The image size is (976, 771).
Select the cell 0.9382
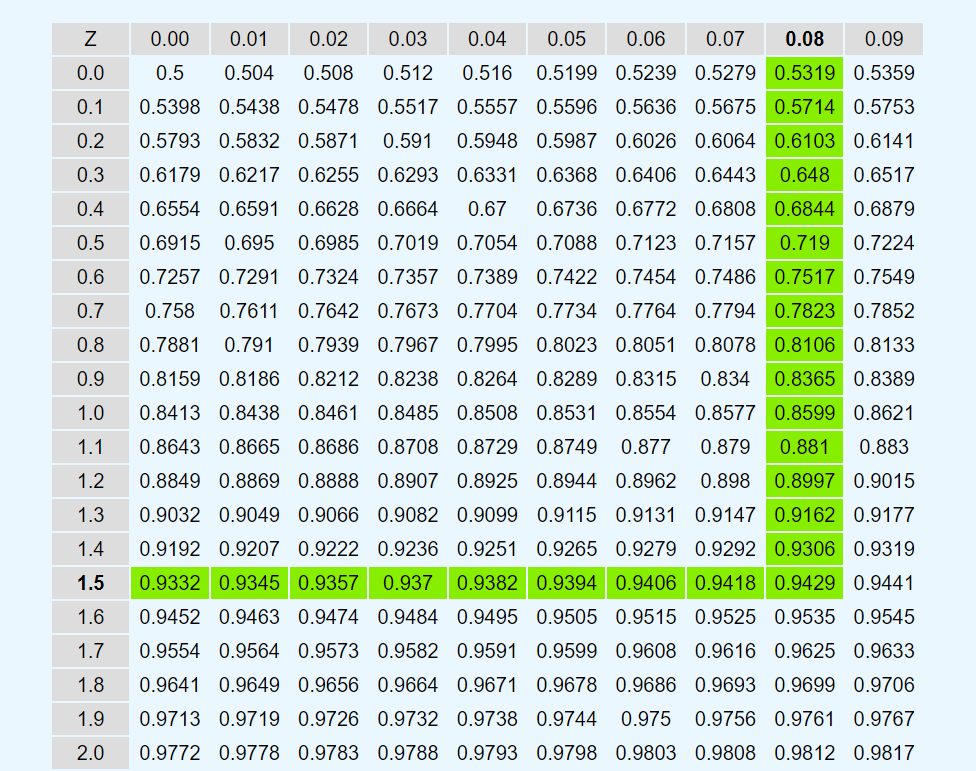tap(487, 583)
